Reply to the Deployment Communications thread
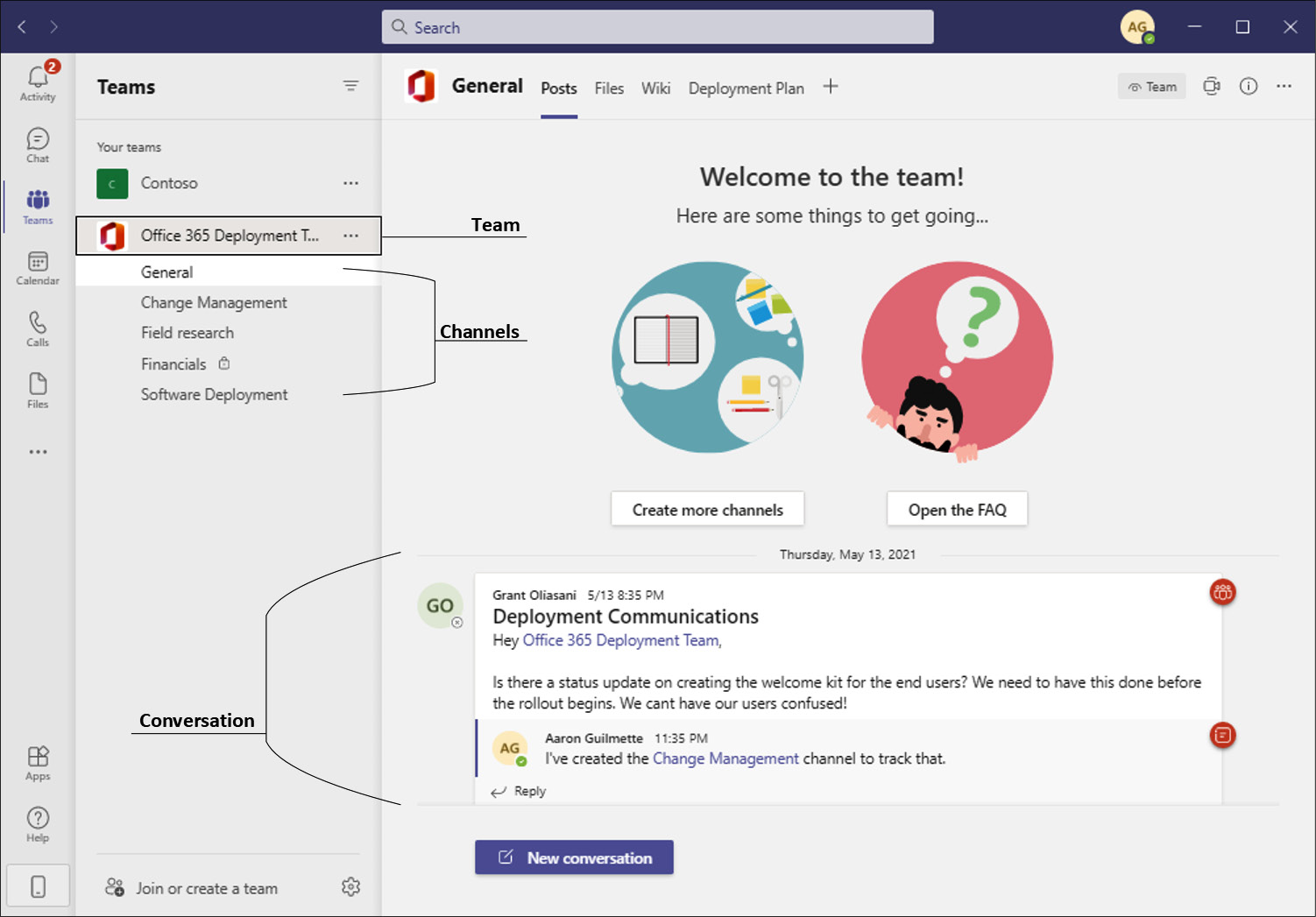This screenshot has height=917, width=1316. pos(519,791)
